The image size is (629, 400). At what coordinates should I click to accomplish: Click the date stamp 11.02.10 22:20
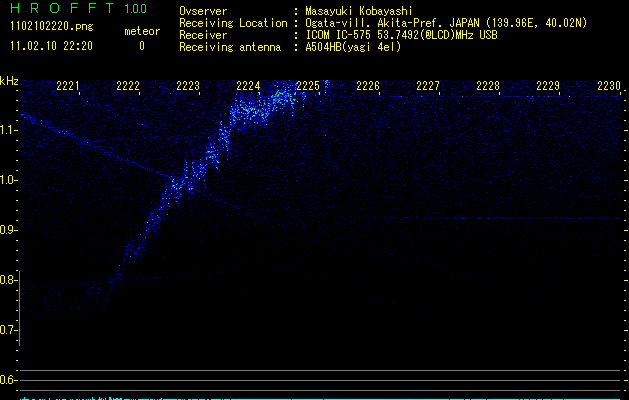[51, 46]
